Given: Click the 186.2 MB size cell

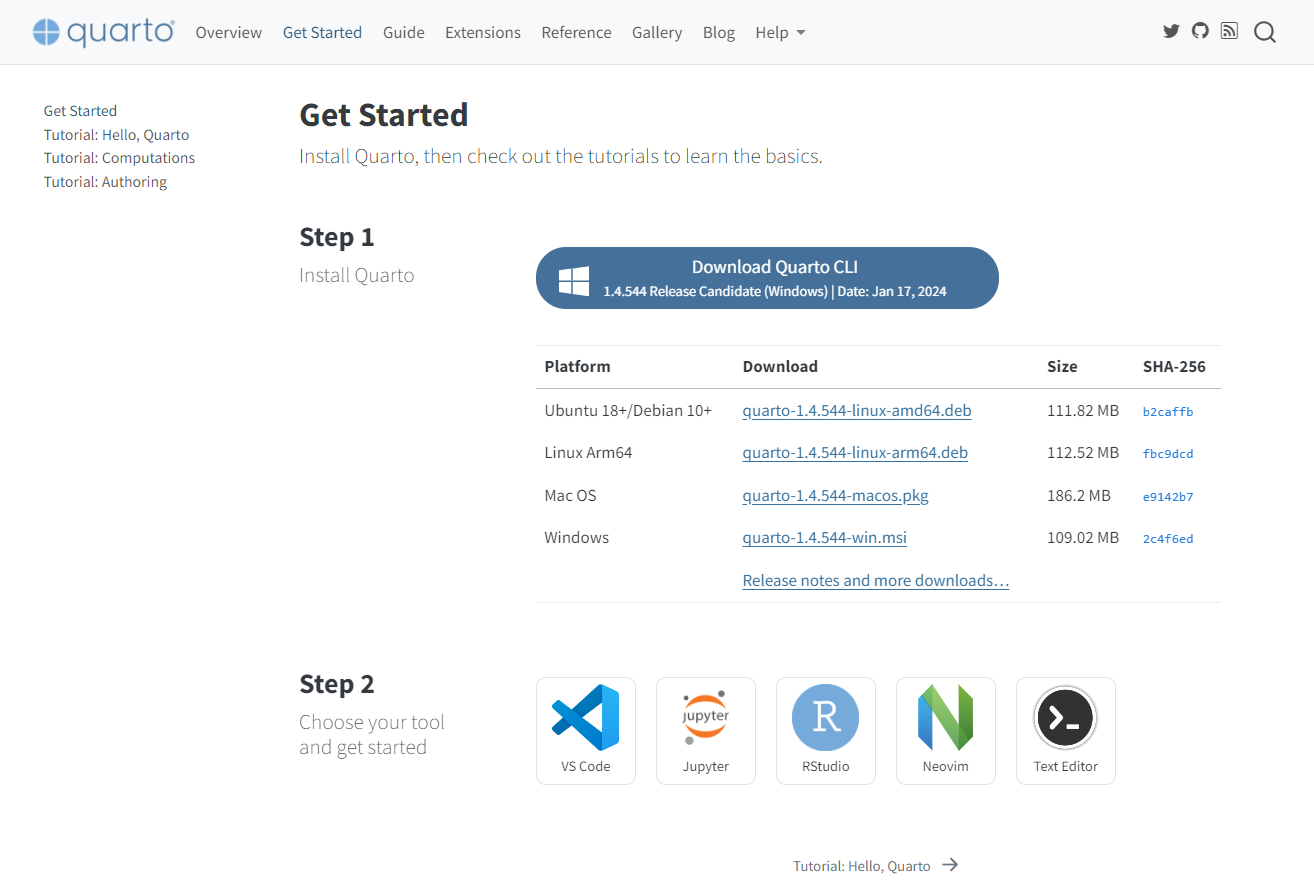Looking at the screenshot, I should click(x=1079, y=495).
